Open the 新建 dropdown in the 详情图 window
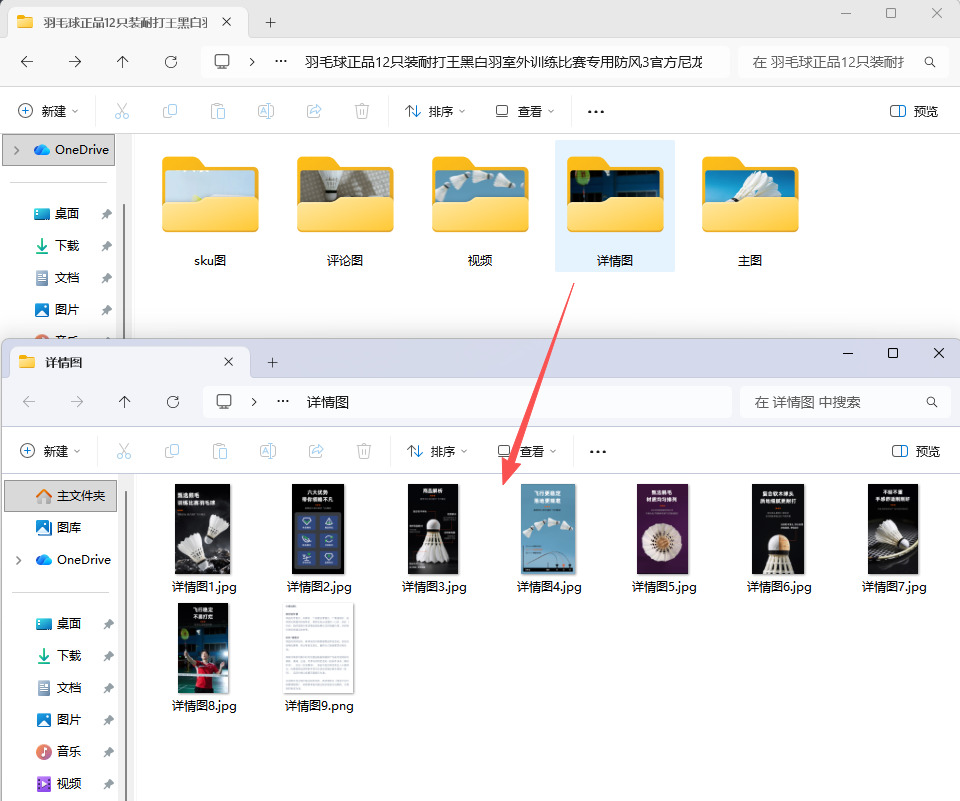 coord(50,451)
